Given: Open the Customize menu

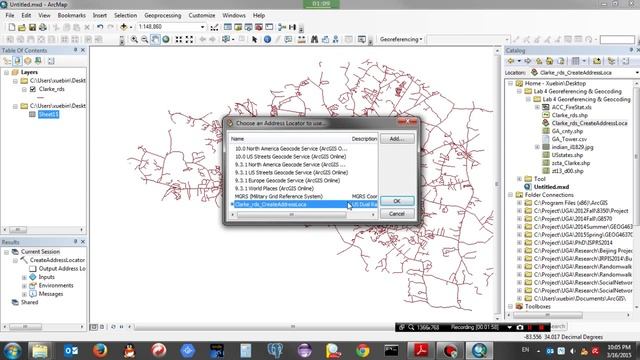Looking at the screenshot, I should (202, 15).
